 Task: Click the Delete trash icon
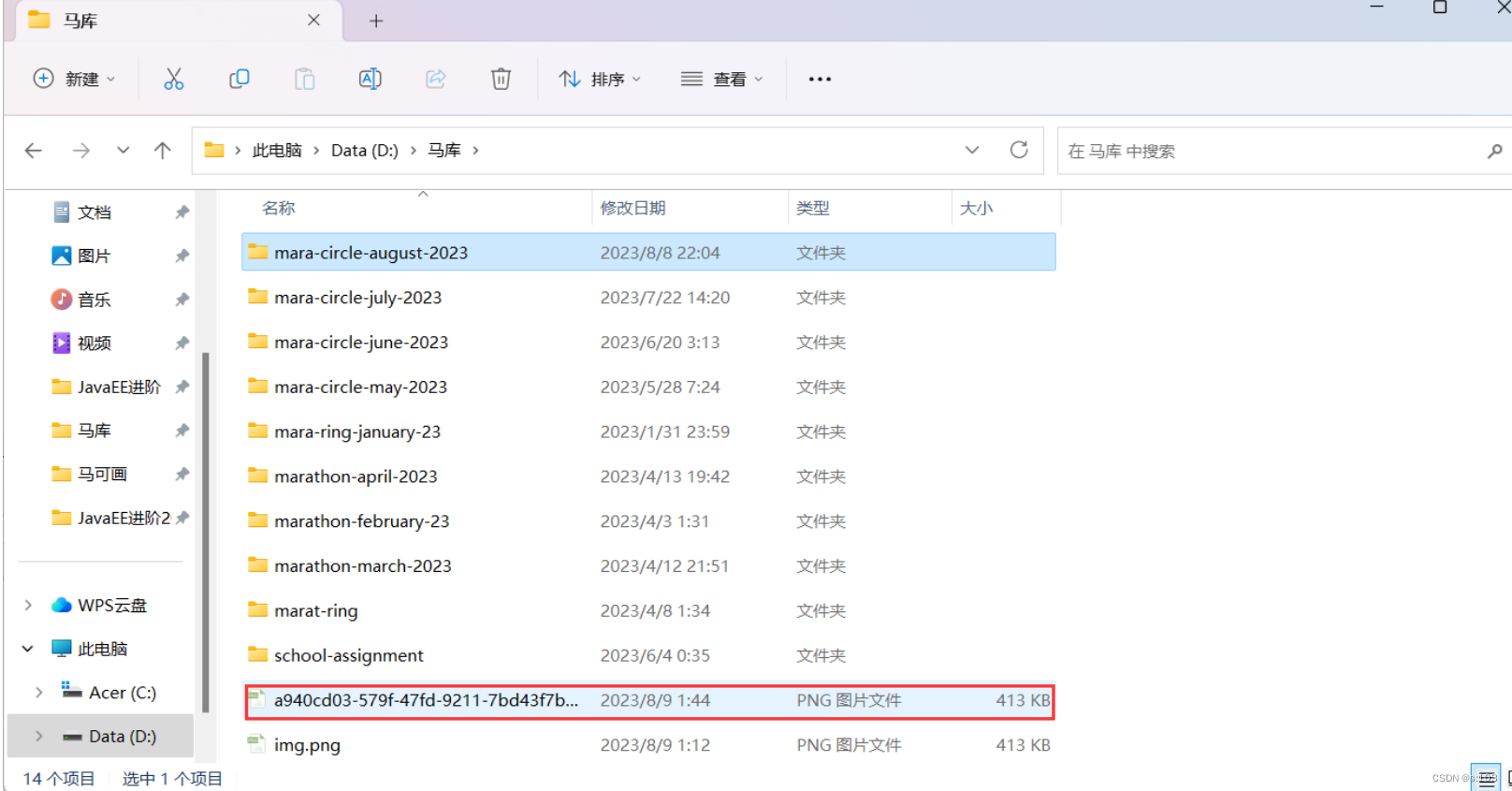click(502, 79)
